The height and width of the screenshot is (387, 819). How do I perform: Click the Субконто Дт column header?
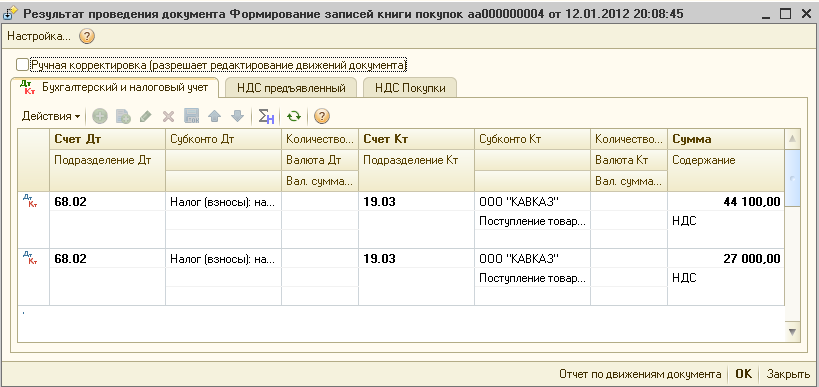(x=224, y=139)
